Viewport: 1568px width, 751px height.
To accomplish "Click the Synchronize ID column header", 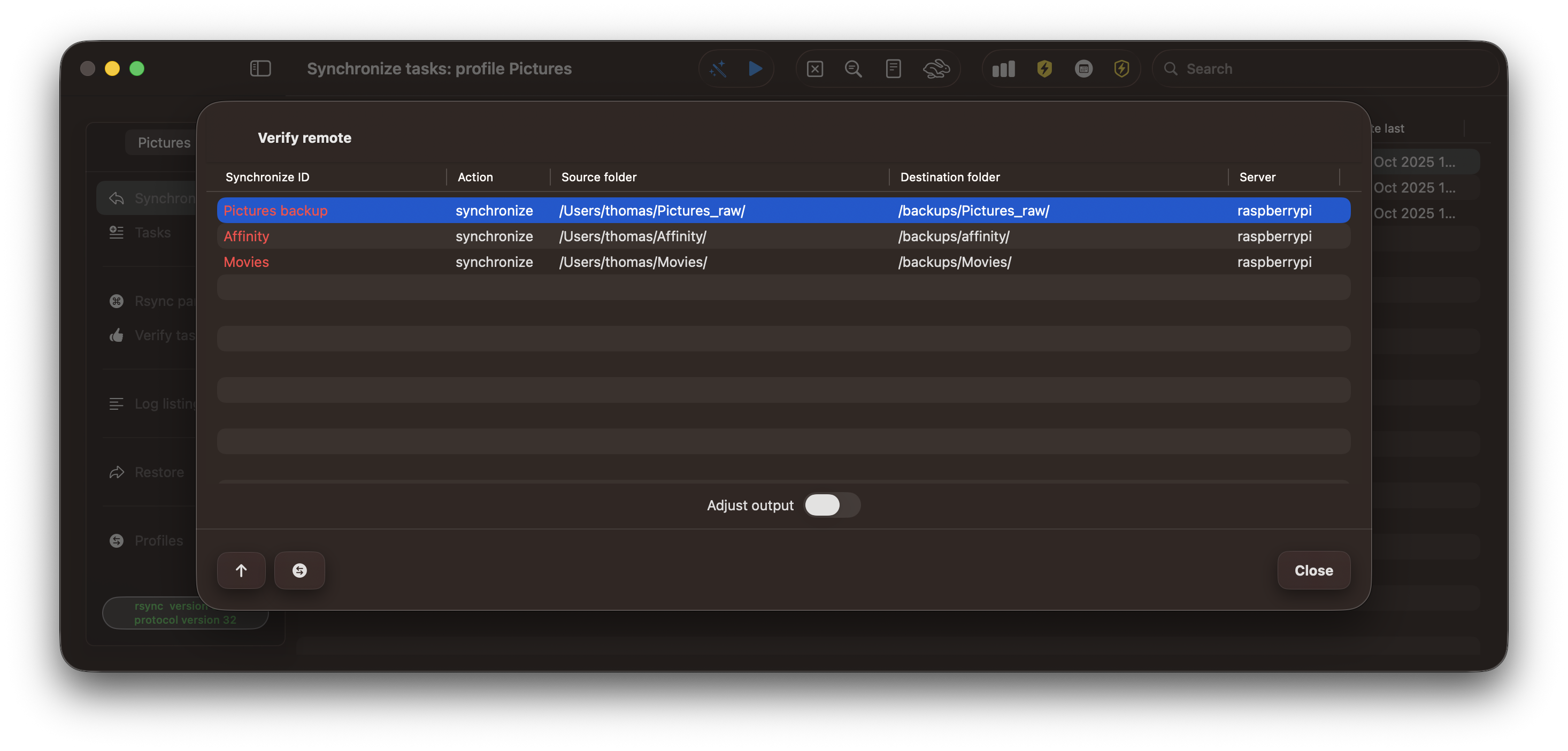I will coord(268,177).
